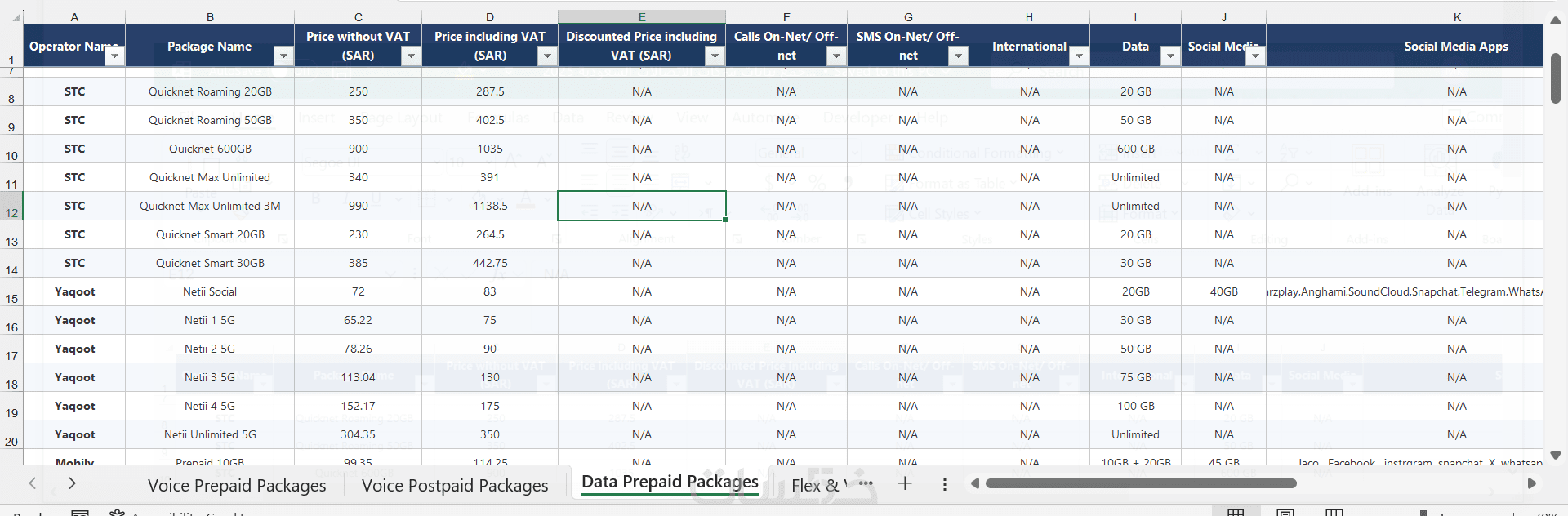Viewport: 1568px width, 516px height.
Task: Click the vertical dots tab bar handle
Action: click(945, 485)
